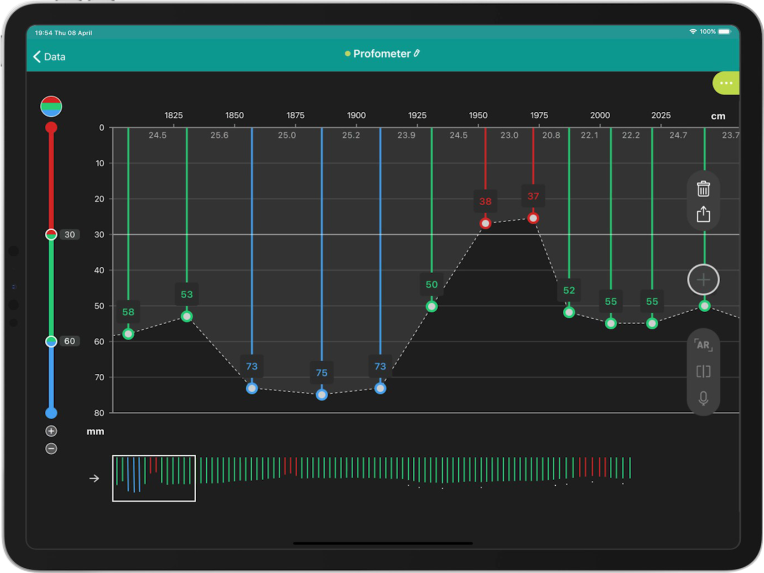The height and width of the screenshot is (573, 764).
Task: Select the 55 marker near 2025 cm
Action: pos(652,323)
